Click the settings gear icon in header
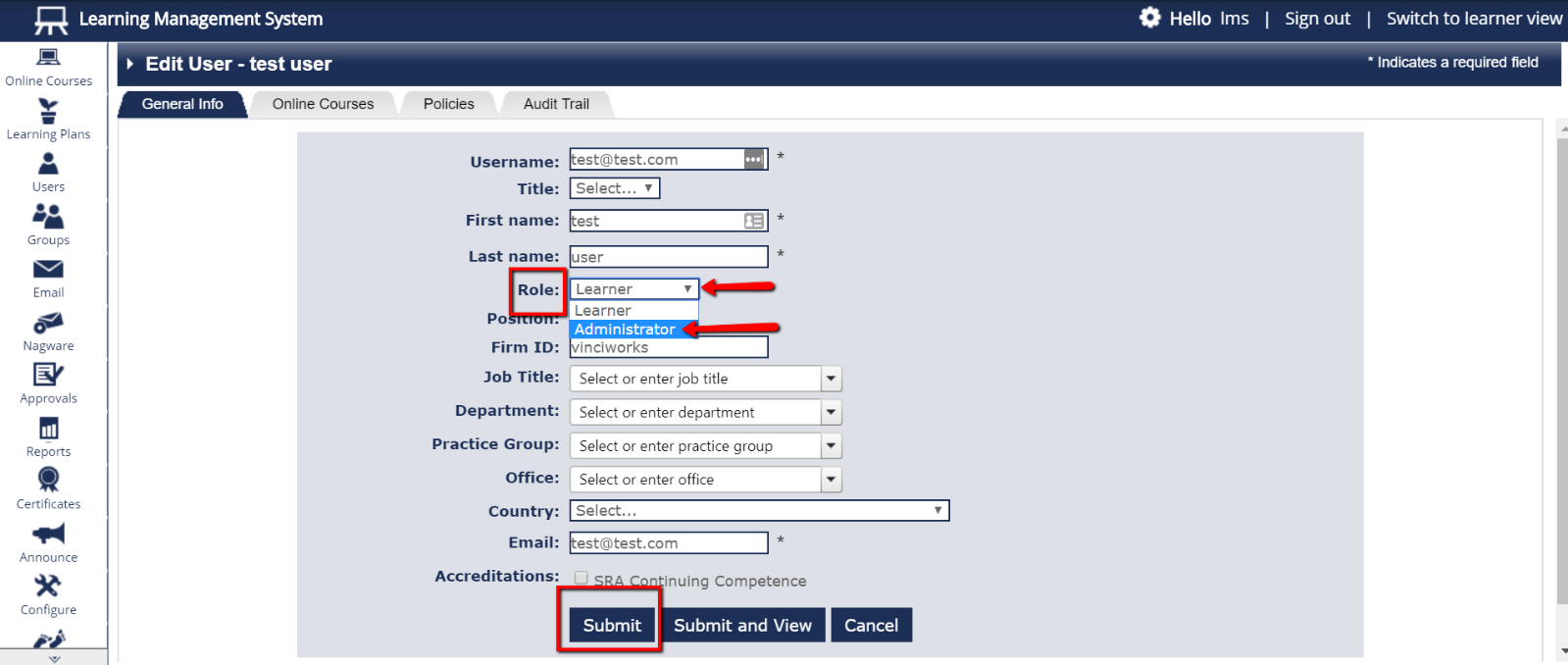The height and width of the screenshot is (665, 1568). click(1149, 18)
